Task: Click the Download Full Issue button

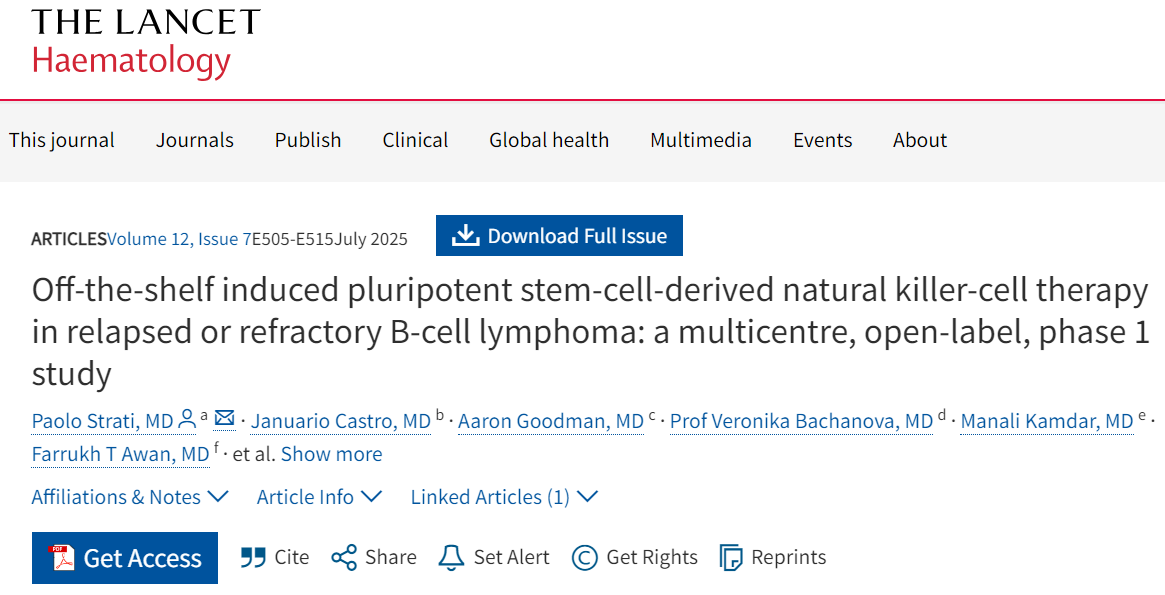Action: (559, 235)
